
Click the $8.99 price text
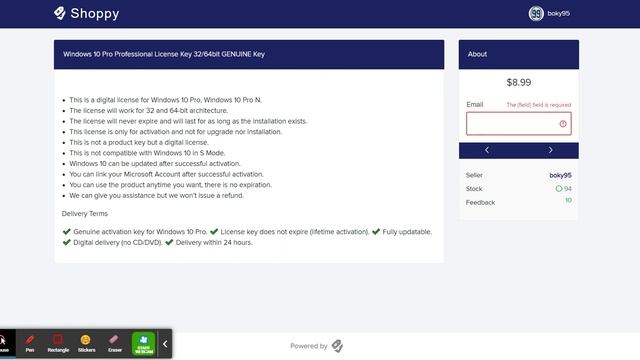(x=518, y=82)
